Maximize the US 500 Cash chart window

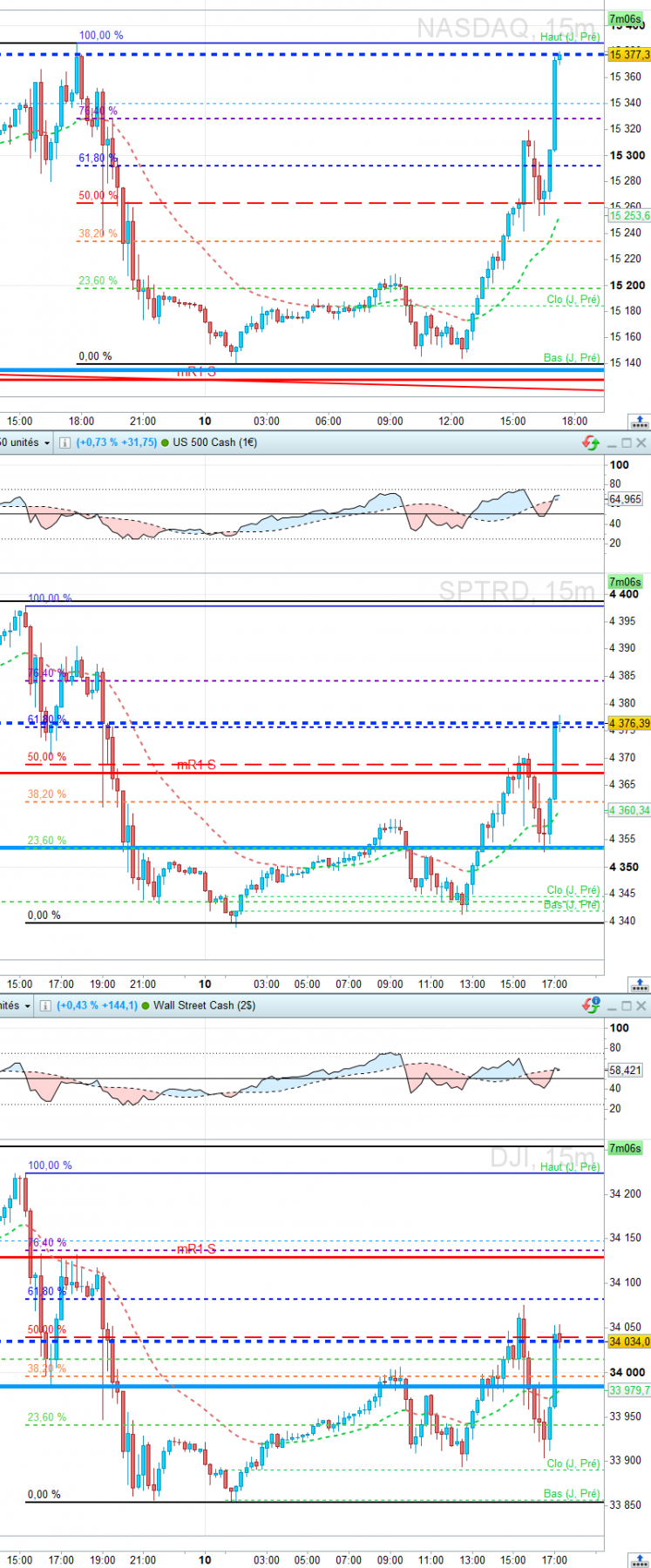tap(627, 443)
